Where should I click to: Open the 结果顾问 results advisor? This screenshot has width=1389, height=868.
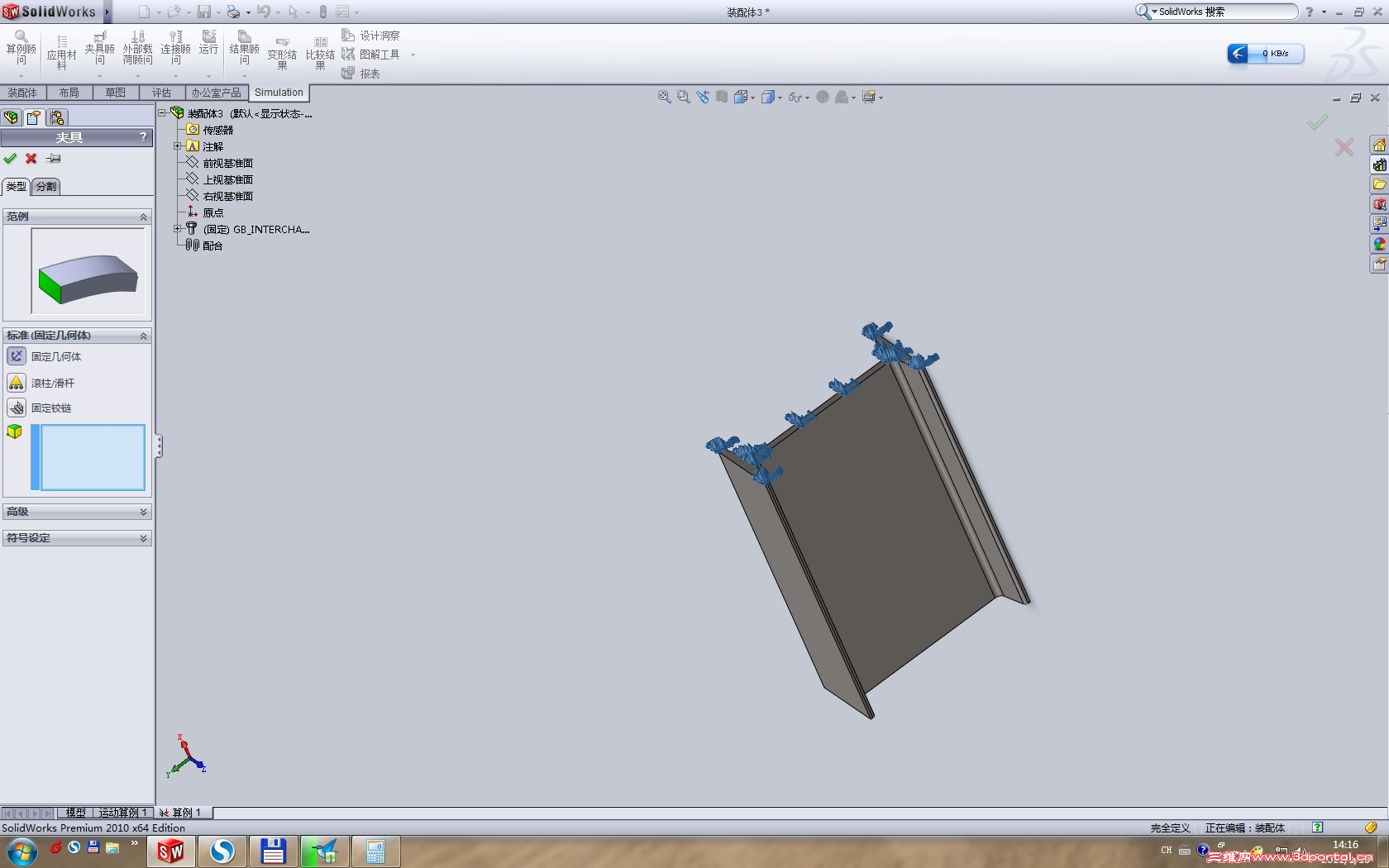click(x=244, y=49)
